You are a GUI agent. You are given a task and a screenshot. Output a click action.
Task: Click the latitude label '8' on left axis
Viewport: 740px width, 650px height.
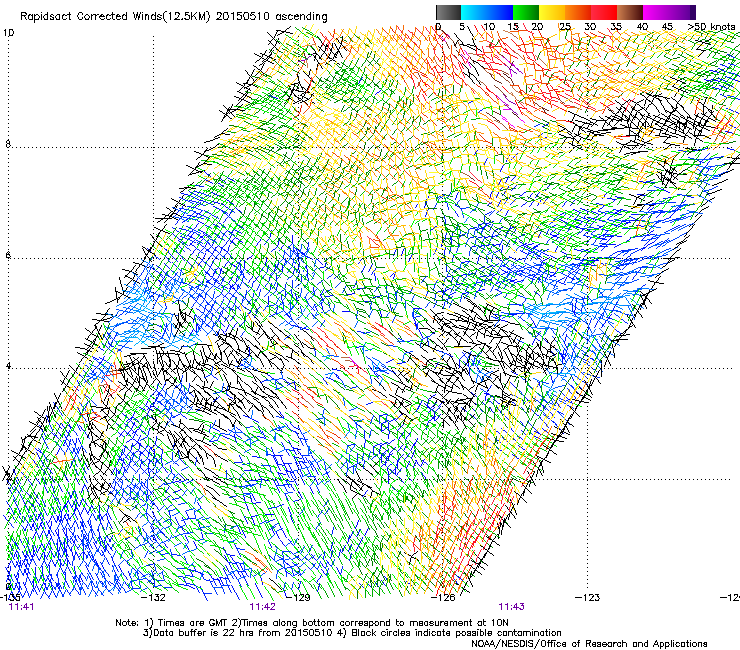(x=8, y=144)
